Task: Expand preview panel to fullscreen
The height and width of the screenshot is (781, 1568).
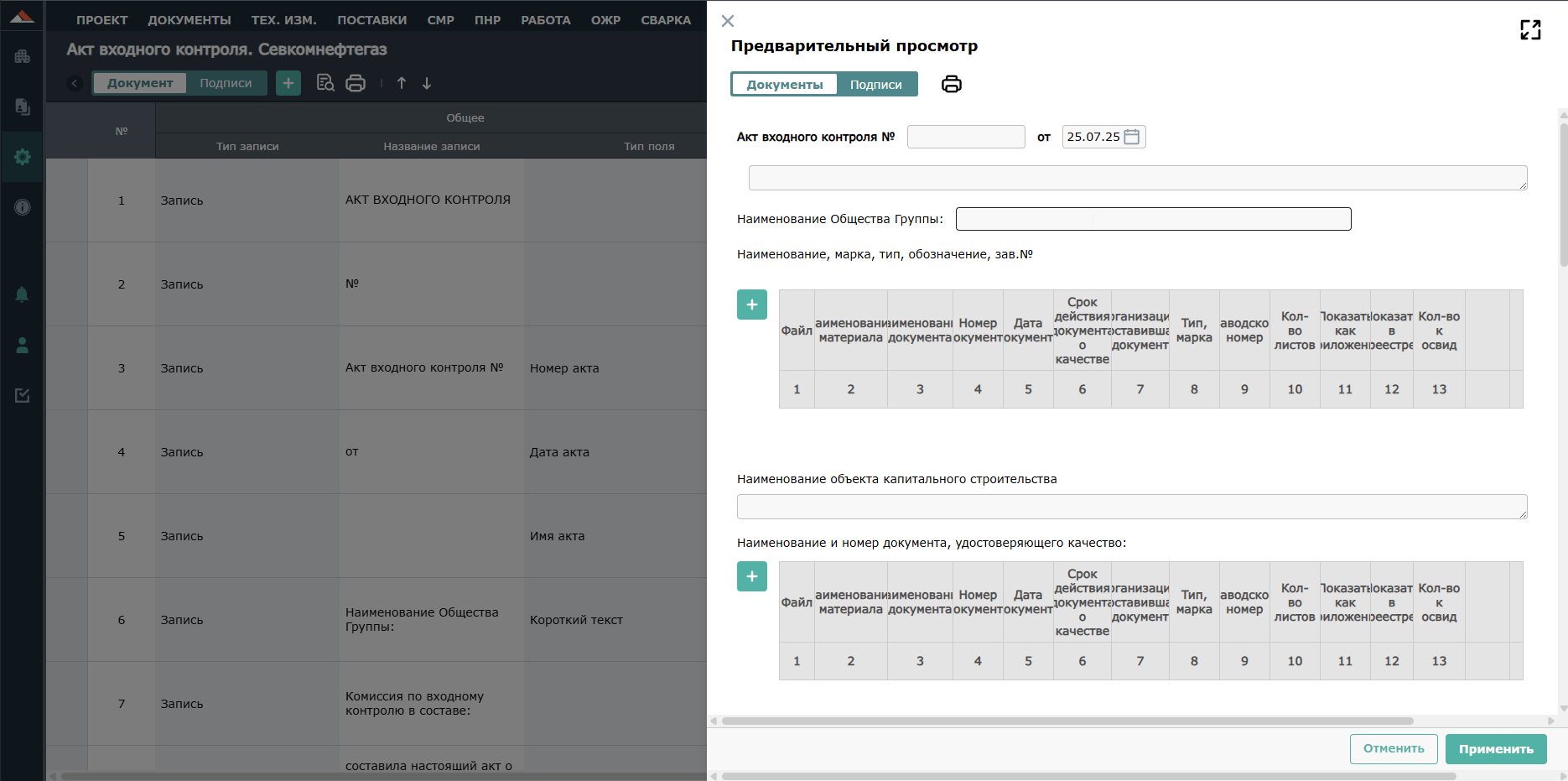Action: point(1530,30)
